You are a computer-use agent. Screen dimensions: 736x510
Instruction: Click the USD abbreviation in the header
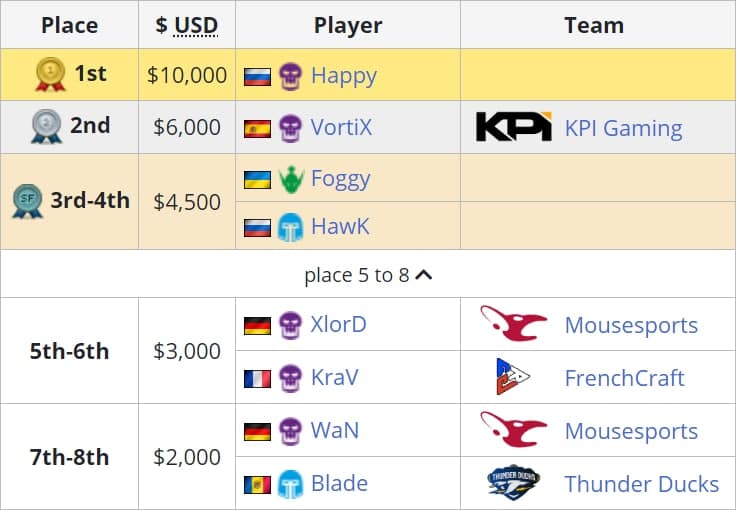point(198,25)
